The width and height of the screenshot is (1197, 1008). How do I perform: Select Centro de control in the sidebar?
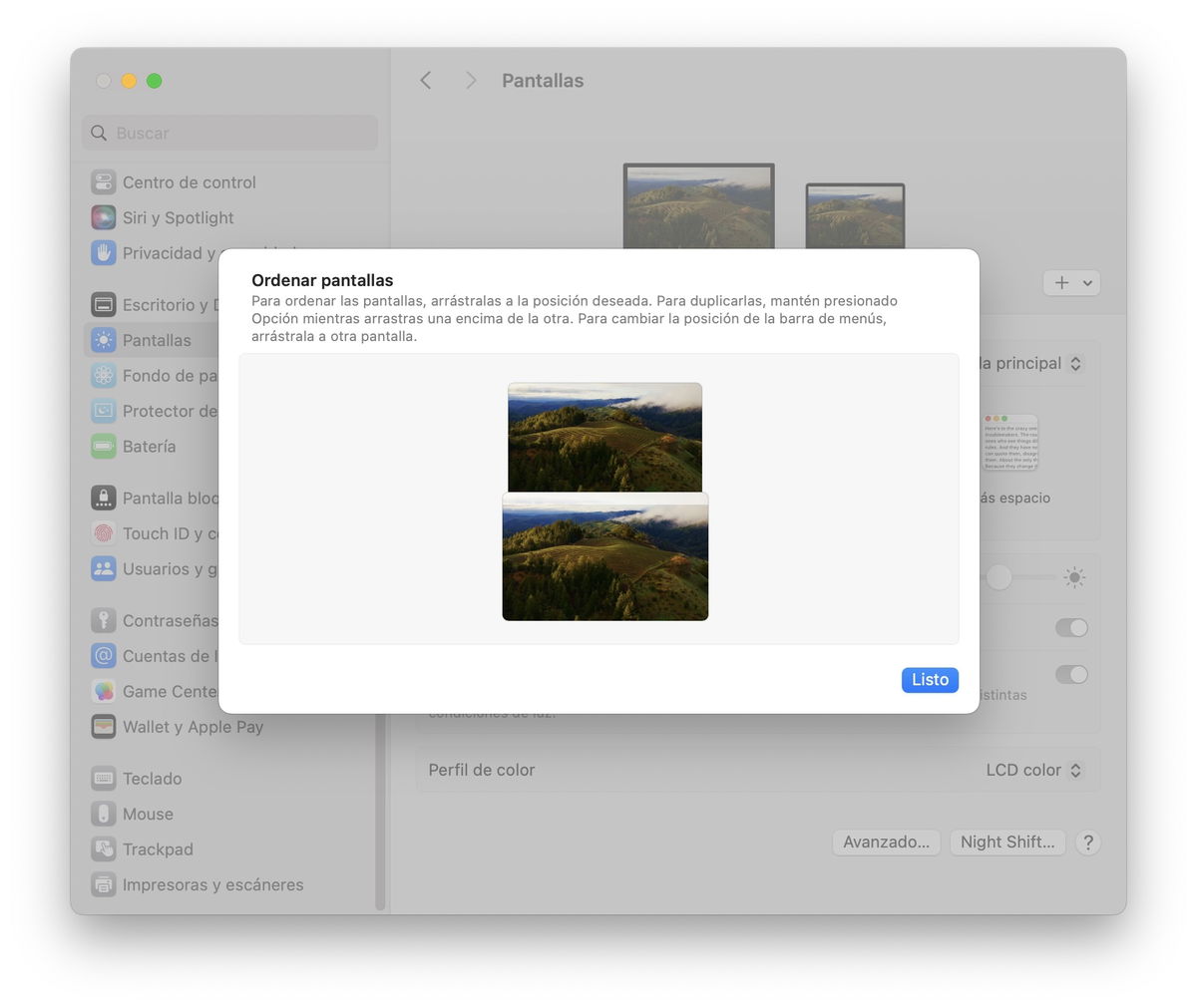tap(189, 182)
